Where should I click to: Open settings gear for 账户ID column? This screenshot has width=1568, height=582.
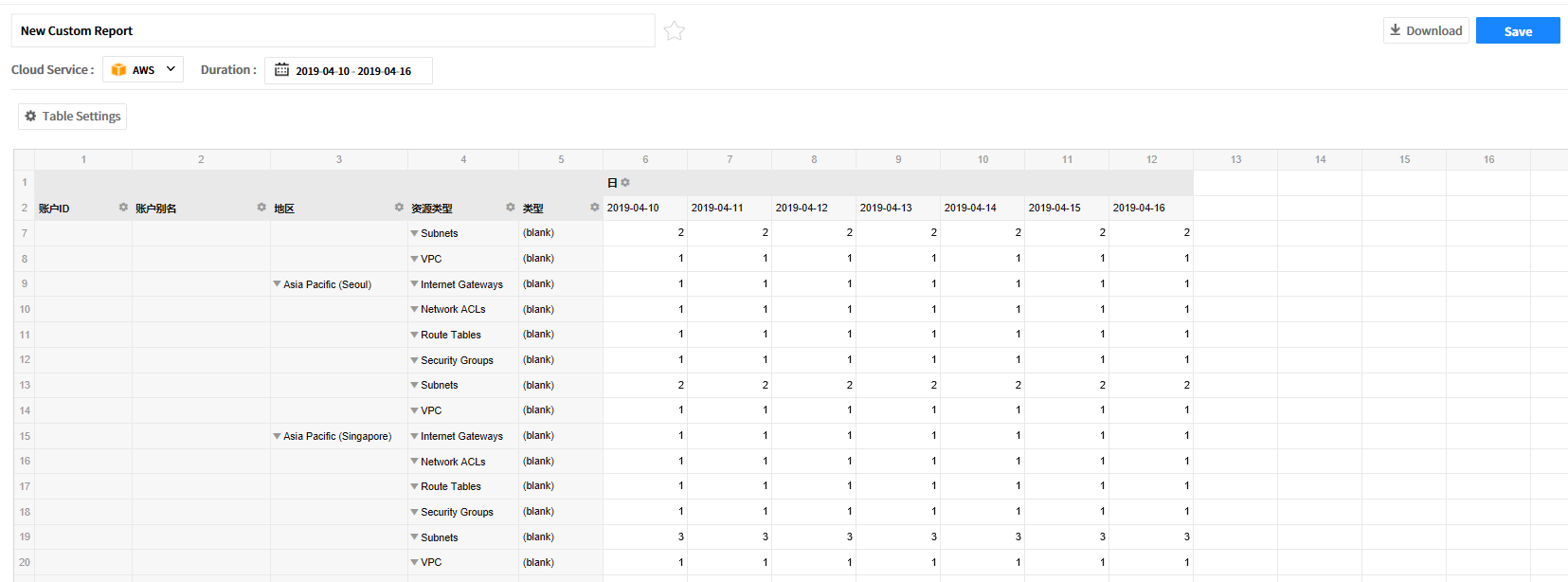(x=123, y=208)
